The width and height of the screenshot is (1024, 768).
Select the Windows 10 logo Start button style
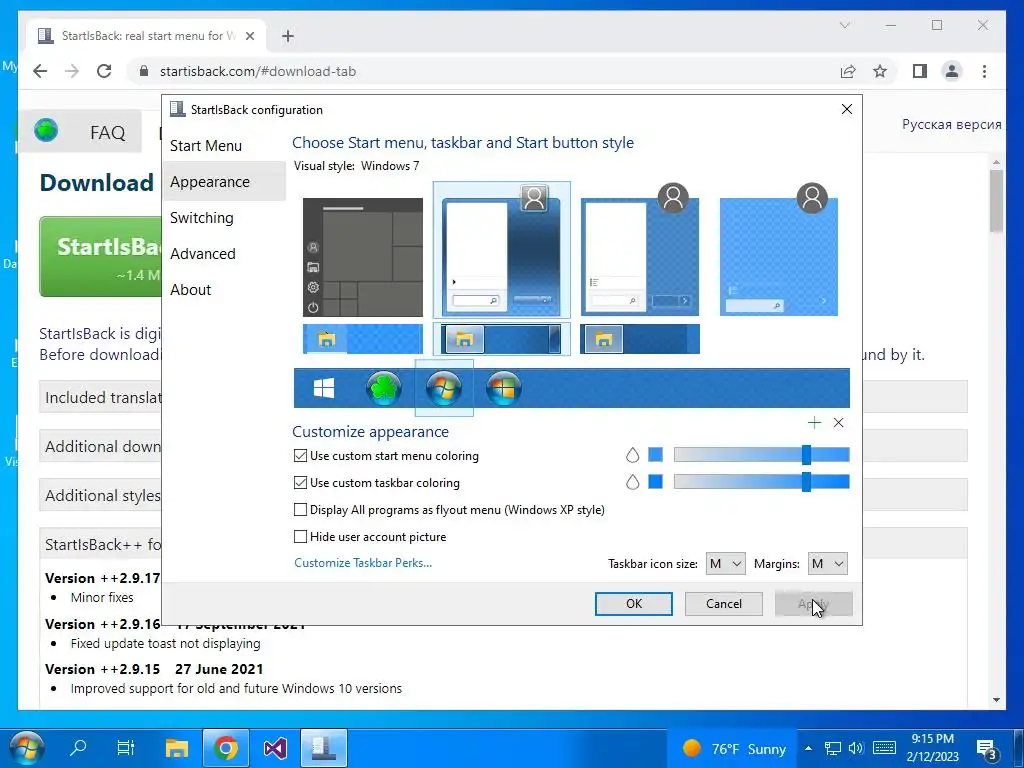tap(324, 388)
